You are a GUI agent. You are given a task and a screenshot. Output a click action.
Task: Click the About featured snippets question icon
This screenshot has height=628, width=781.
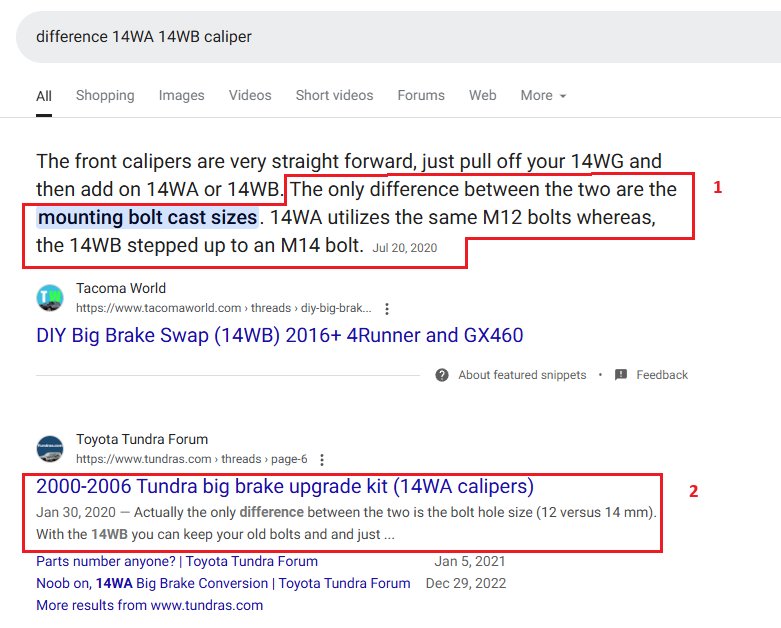(442, 375)
